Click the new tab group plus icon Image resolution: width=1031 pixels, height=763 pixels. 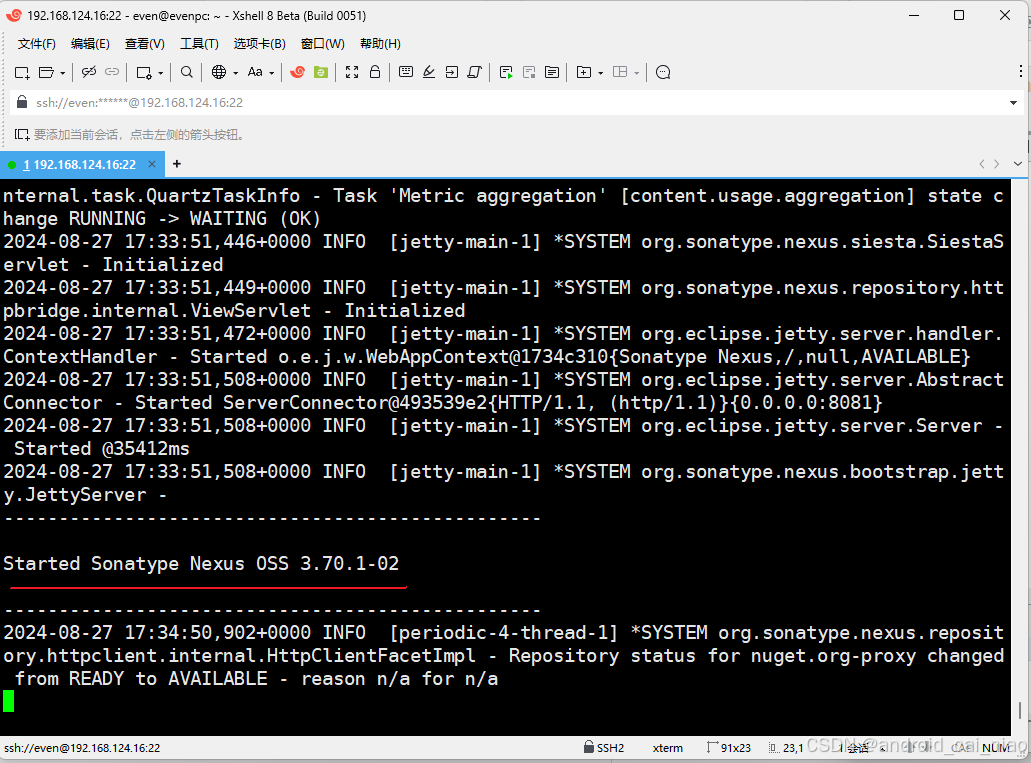pyautogui.click(x=584, y=72)
